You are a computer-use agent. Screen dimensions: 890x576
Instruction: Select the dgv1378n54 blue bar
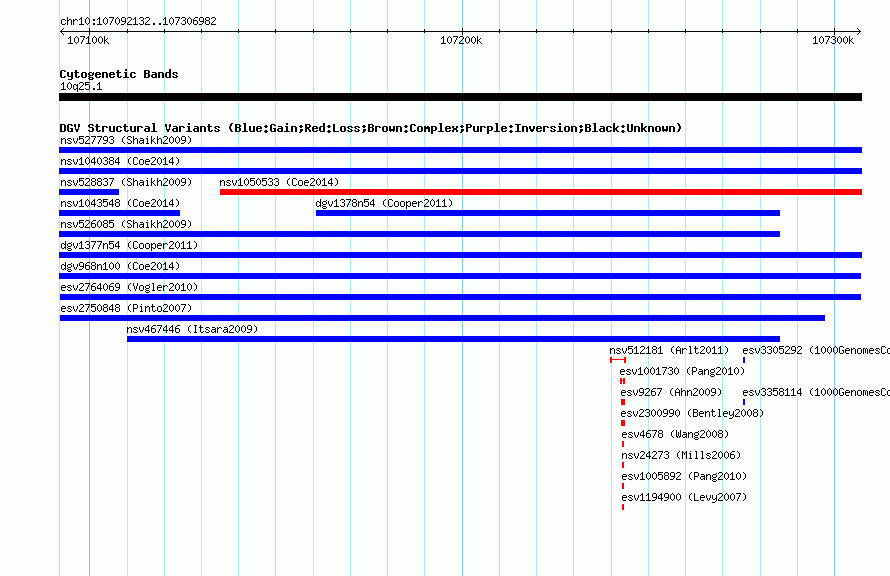pos(548,213)
